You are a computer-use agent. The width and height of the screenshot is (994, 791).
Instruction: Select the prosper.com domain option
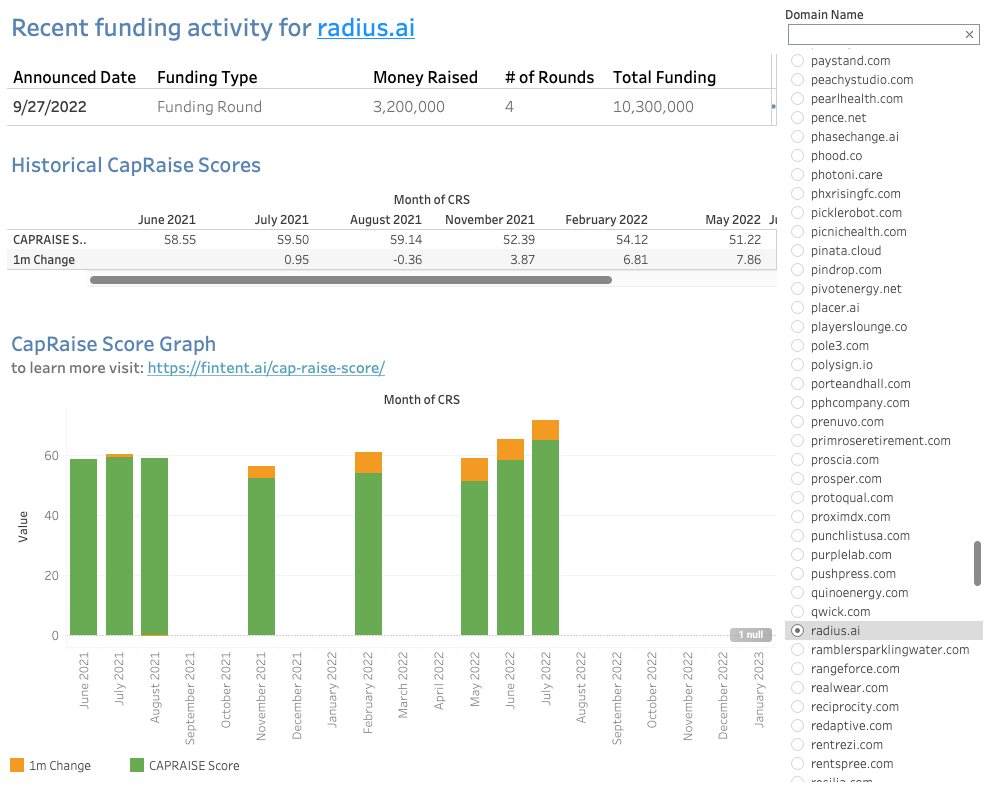tap(797, 478)
